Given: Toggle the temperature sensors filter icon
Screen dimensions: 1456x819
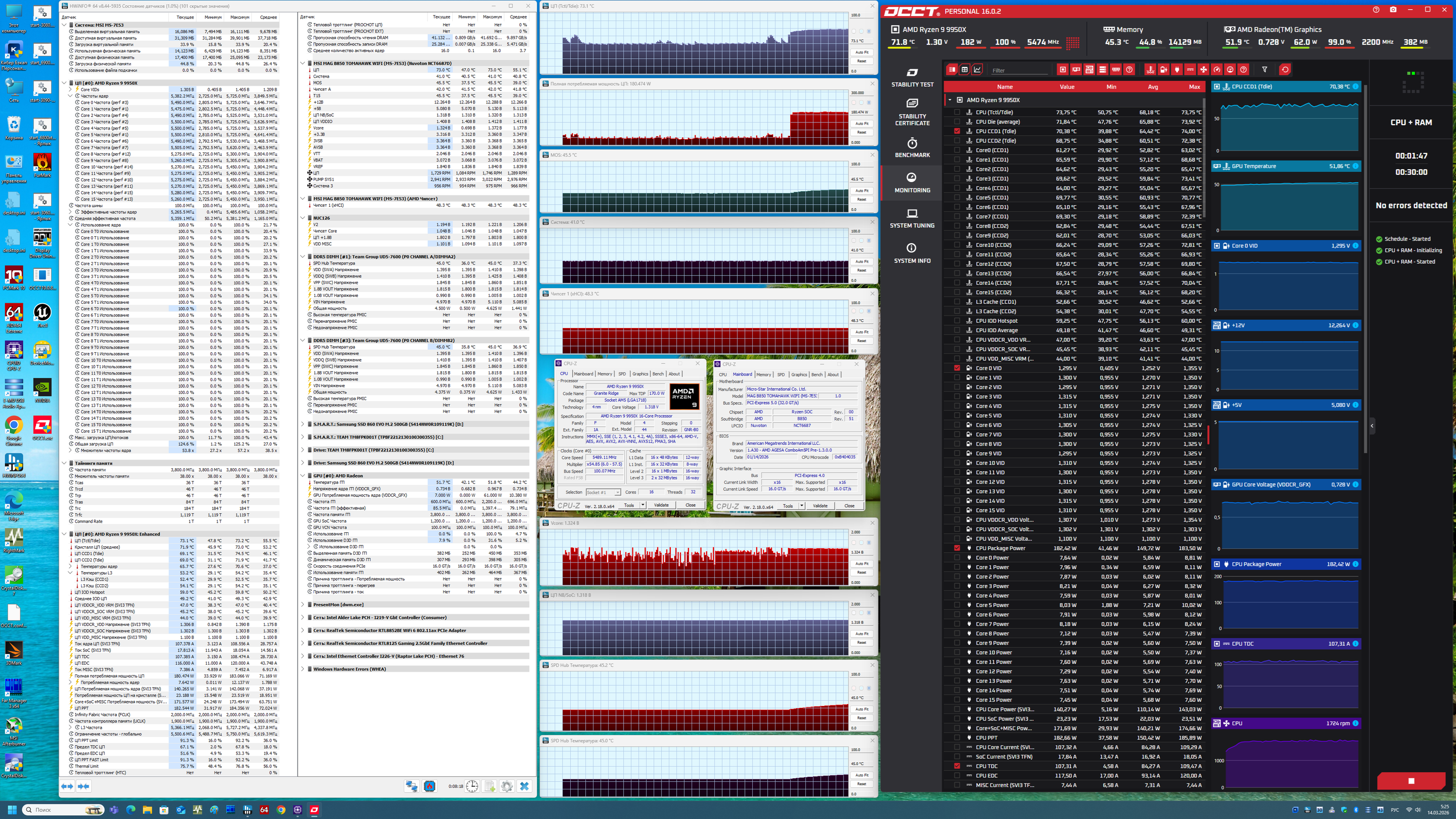Looking at the screenshot, I should (x=1150, y=69).
